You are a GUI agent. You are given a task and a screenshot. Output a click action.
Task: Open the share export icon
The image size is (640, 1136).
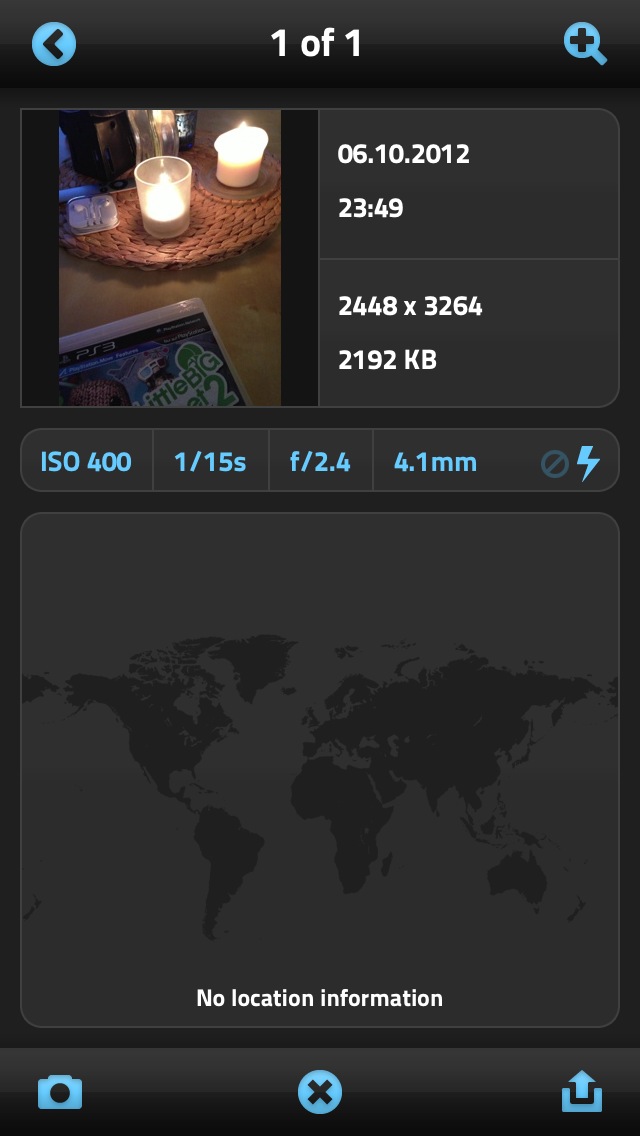tap(582, 1091)
